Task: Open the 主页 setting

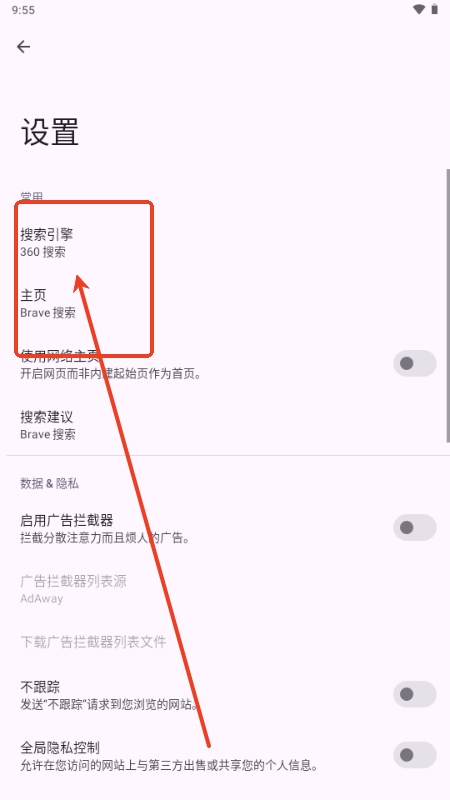Action: [x=225, y=303]
